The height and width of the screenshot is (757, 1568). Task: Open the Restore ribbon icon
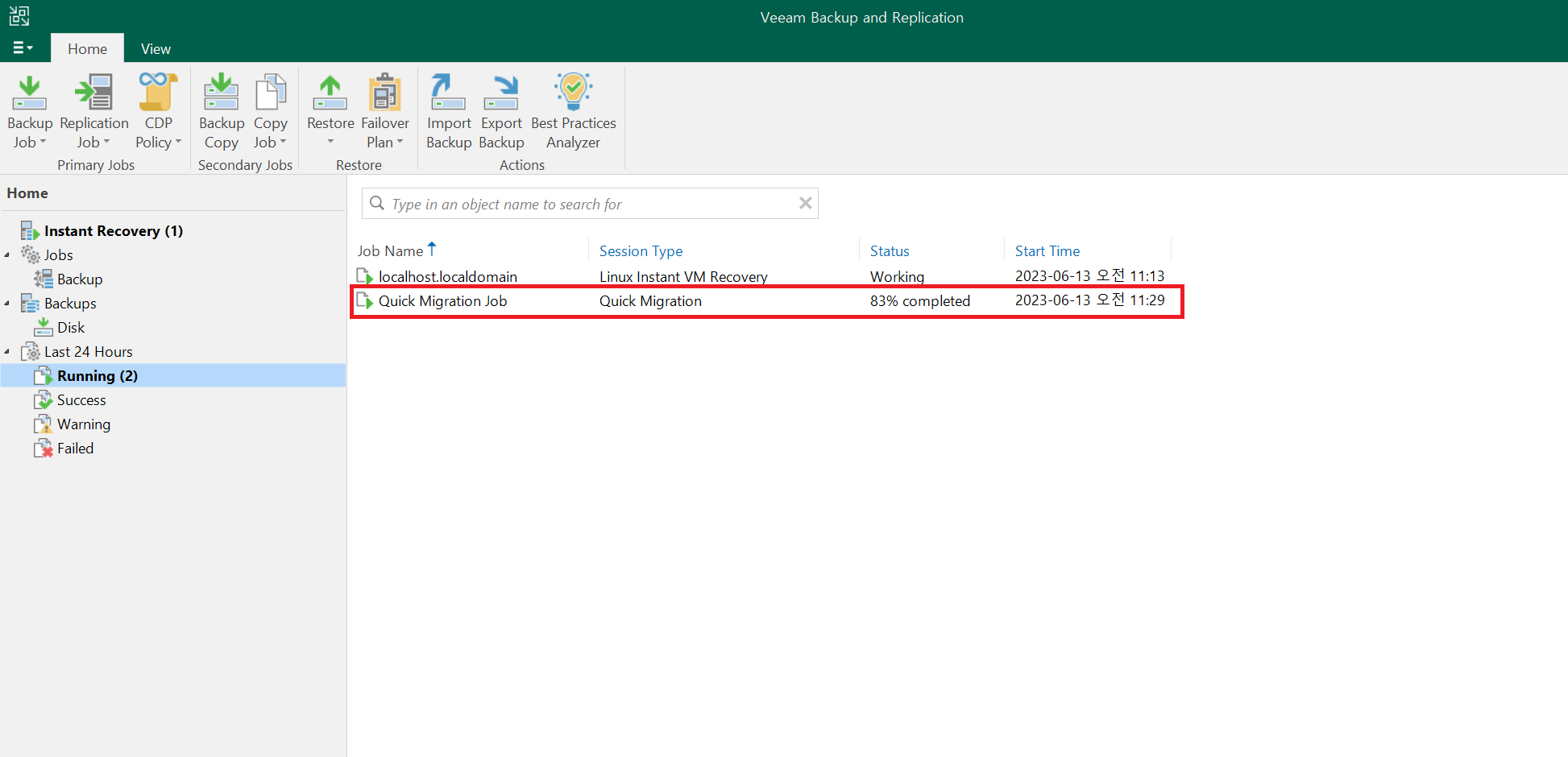point(330,92)
